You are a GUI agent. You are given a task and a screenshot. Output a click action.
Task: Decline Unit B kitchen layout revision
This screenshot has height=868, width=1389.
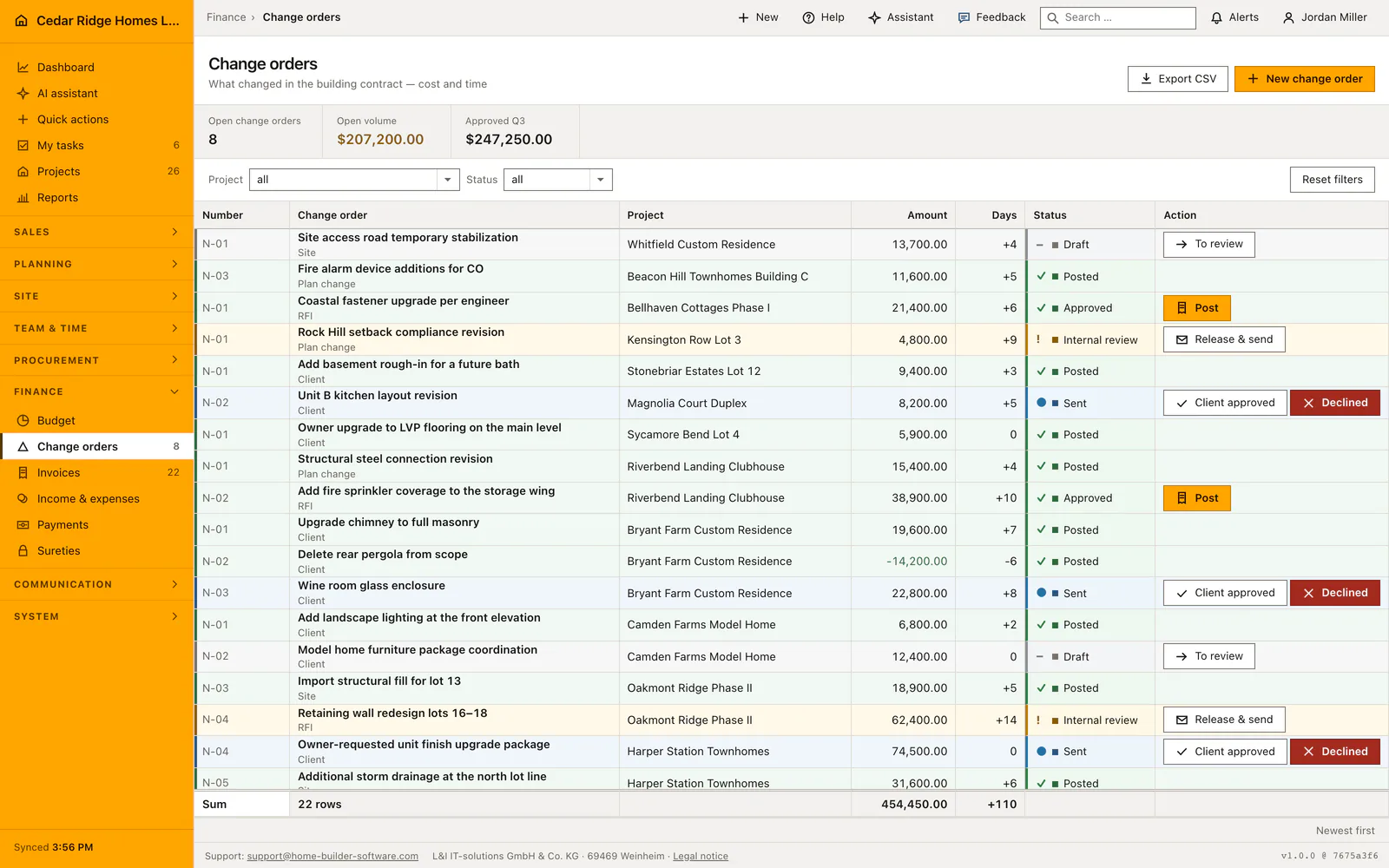(x=1334, y=403)
